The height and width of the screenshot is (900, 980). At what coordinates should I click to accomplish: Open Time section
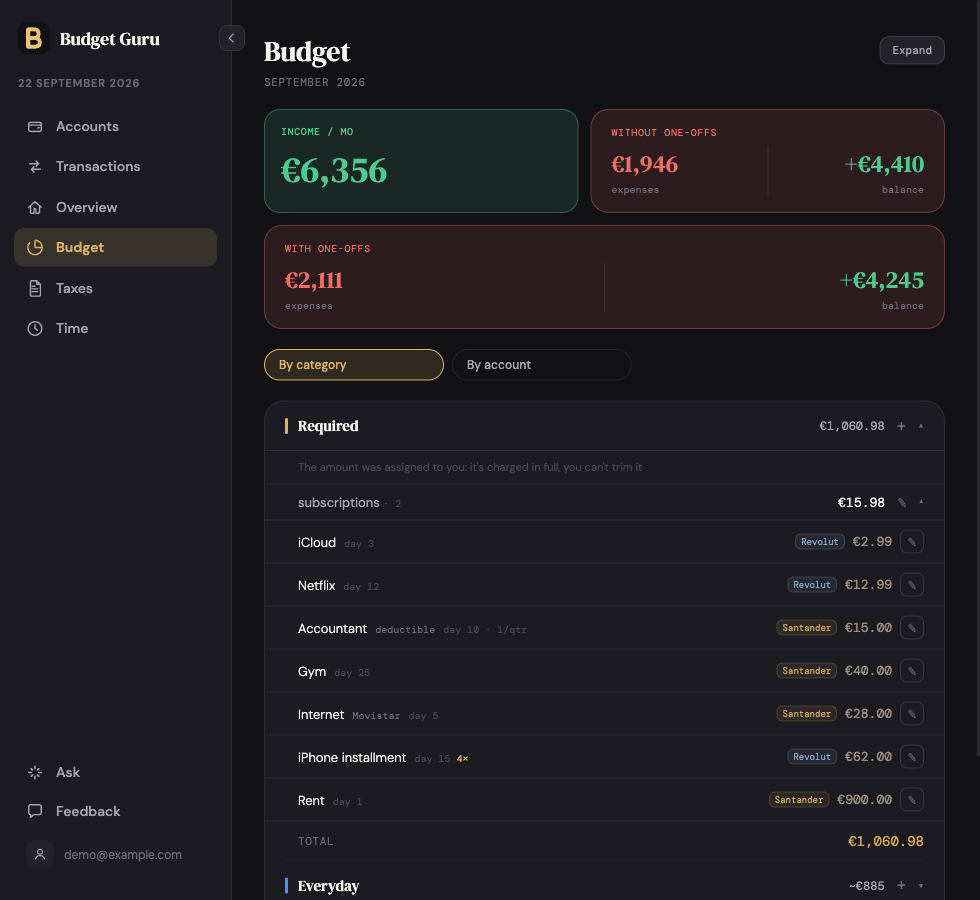point(116,328)
